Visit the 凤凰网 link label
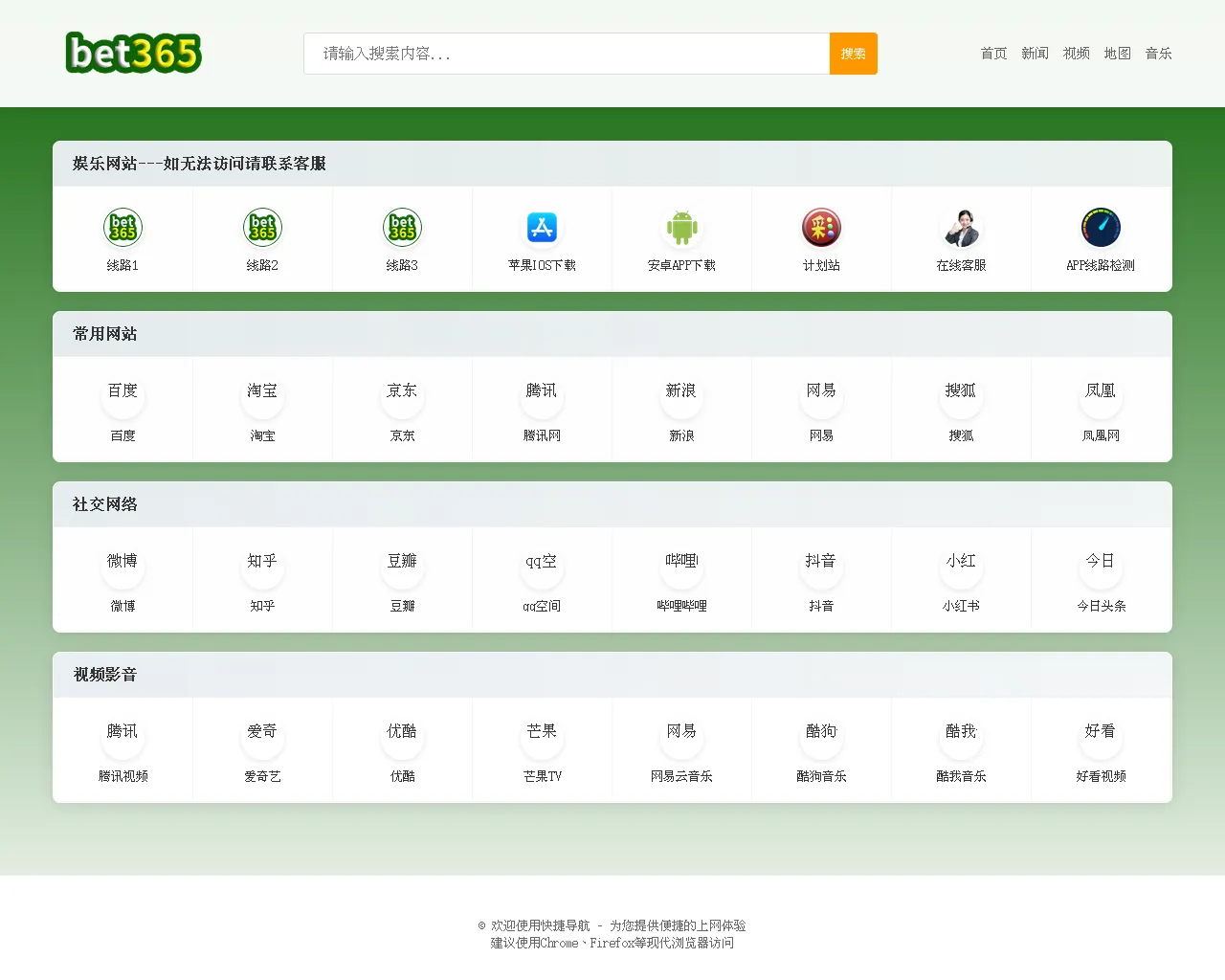1225x980 pixels. point(1101,435)
